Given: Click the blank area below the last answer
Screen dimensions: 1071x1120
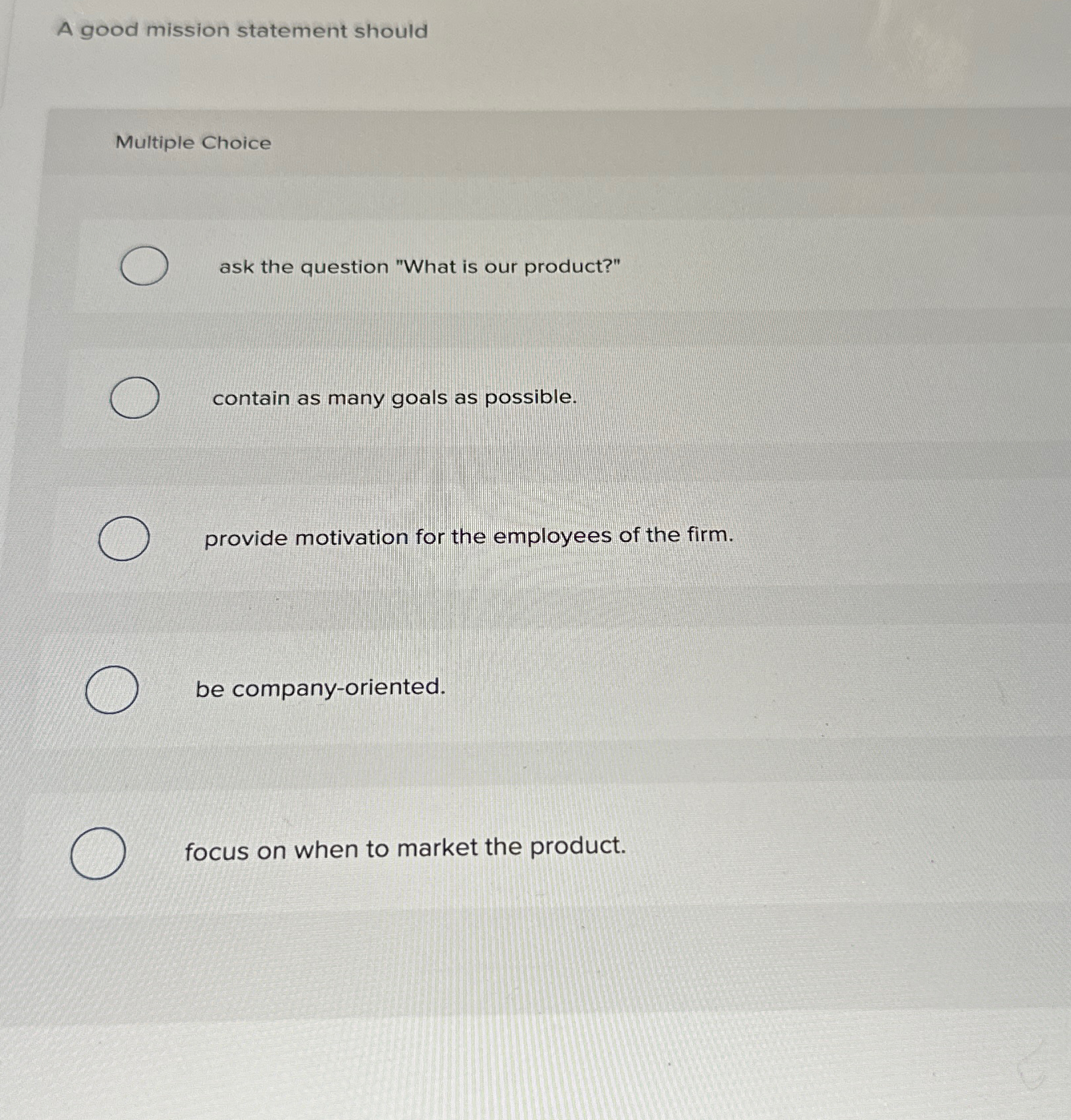Looking at the screenshot, I should (532, 998).
